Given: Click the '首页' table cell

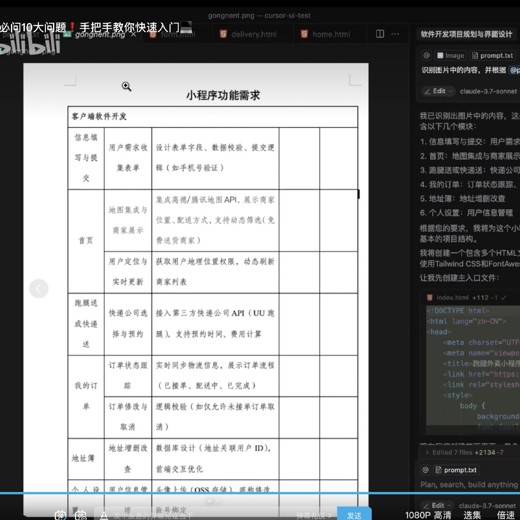Looking at the screenshot, I should point(86,240).
